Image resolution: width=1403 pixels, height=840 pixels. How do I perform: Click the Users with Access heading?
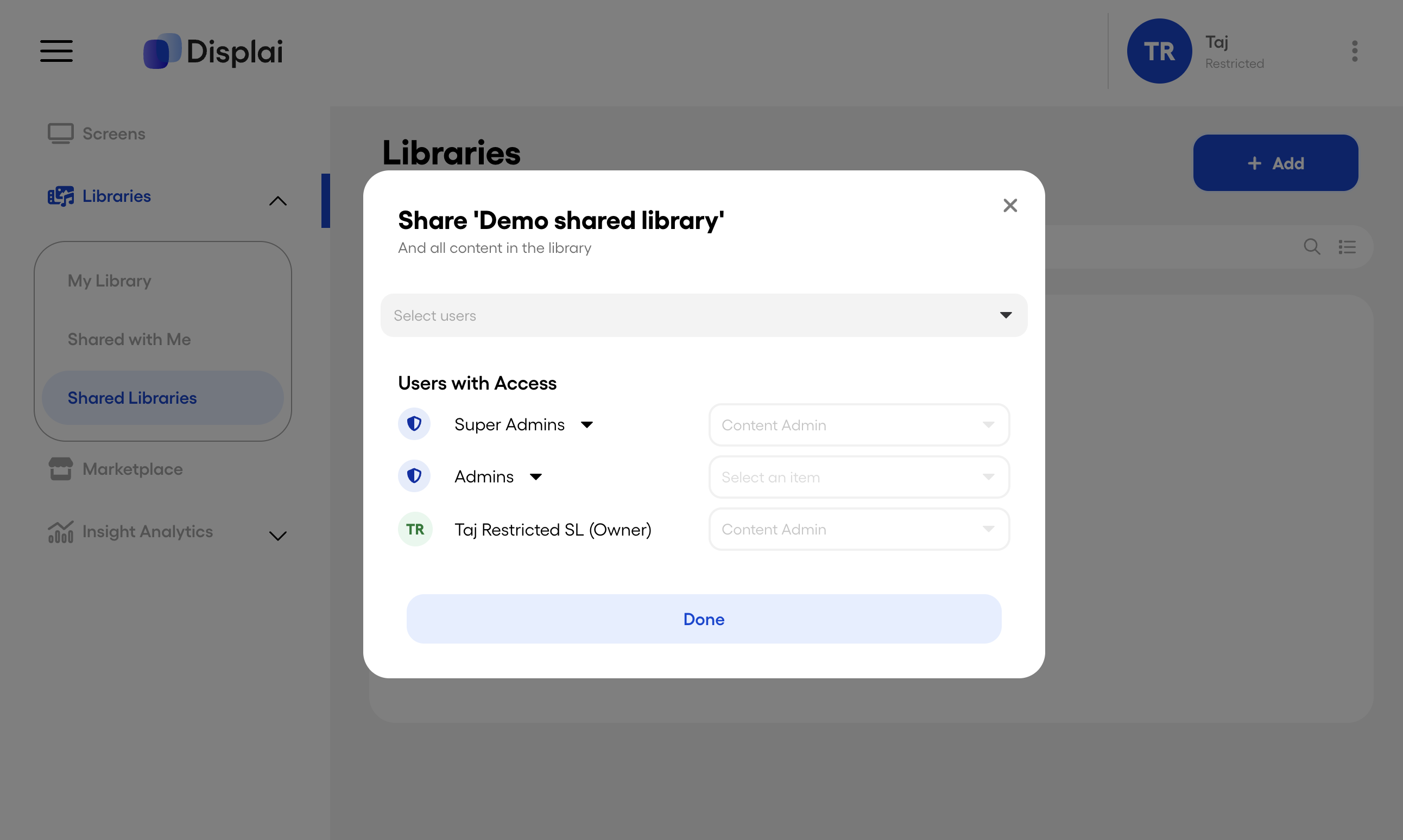click(477, 383)
